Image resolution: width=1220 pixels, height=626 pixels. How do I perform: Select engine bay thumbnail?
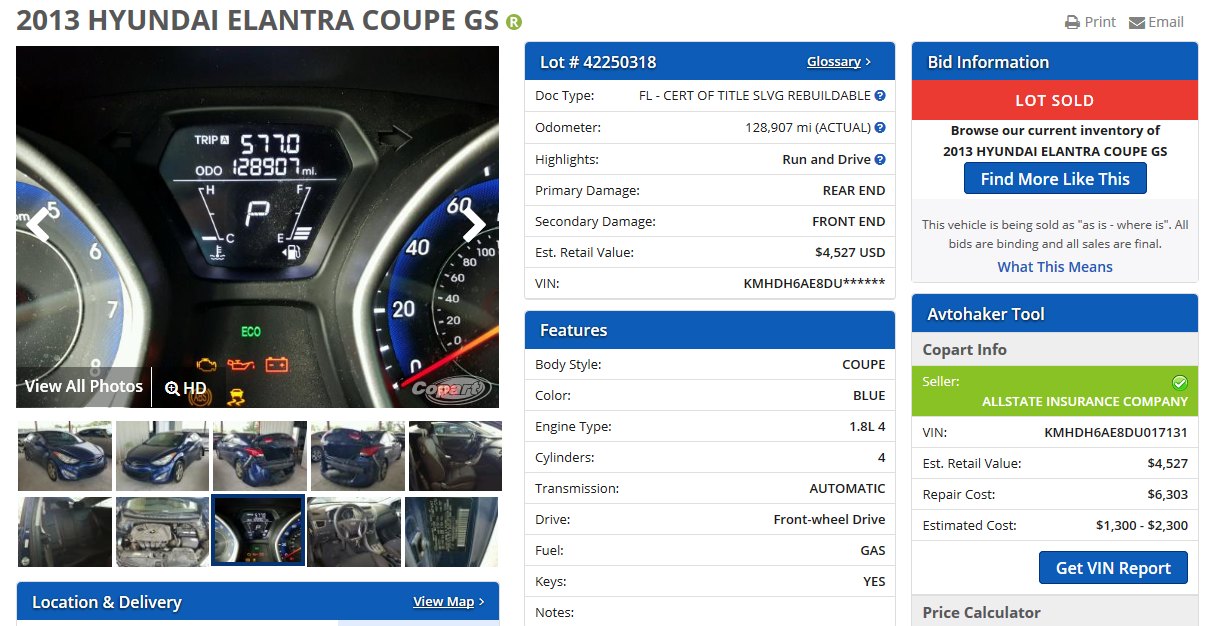point(162,532)
